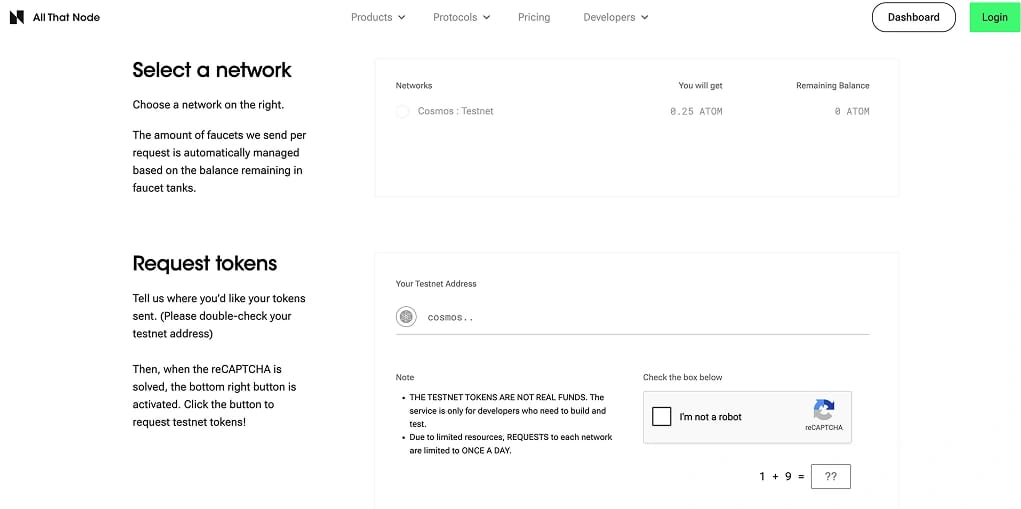
Task: Click the 0 ATOM remaining balance
Action: 852,111
